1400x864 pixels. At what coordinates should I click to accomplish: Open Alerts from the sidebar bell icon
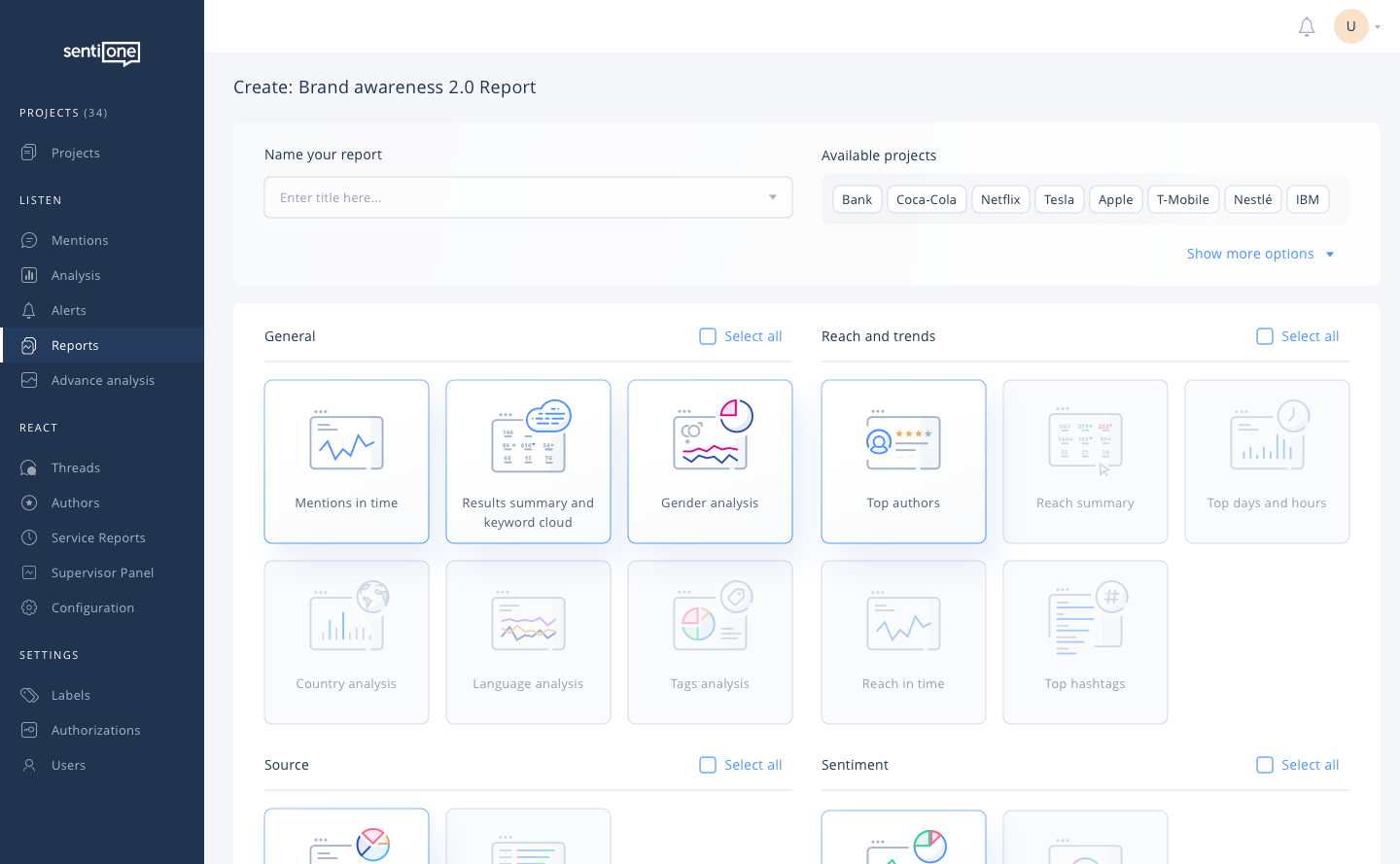29,310
